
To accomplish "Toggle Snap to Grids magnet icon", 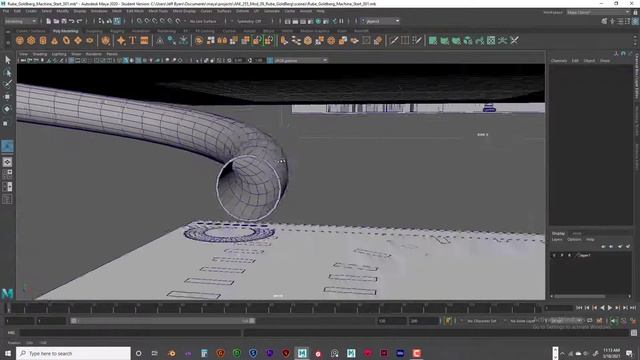I will click(139, 21).
